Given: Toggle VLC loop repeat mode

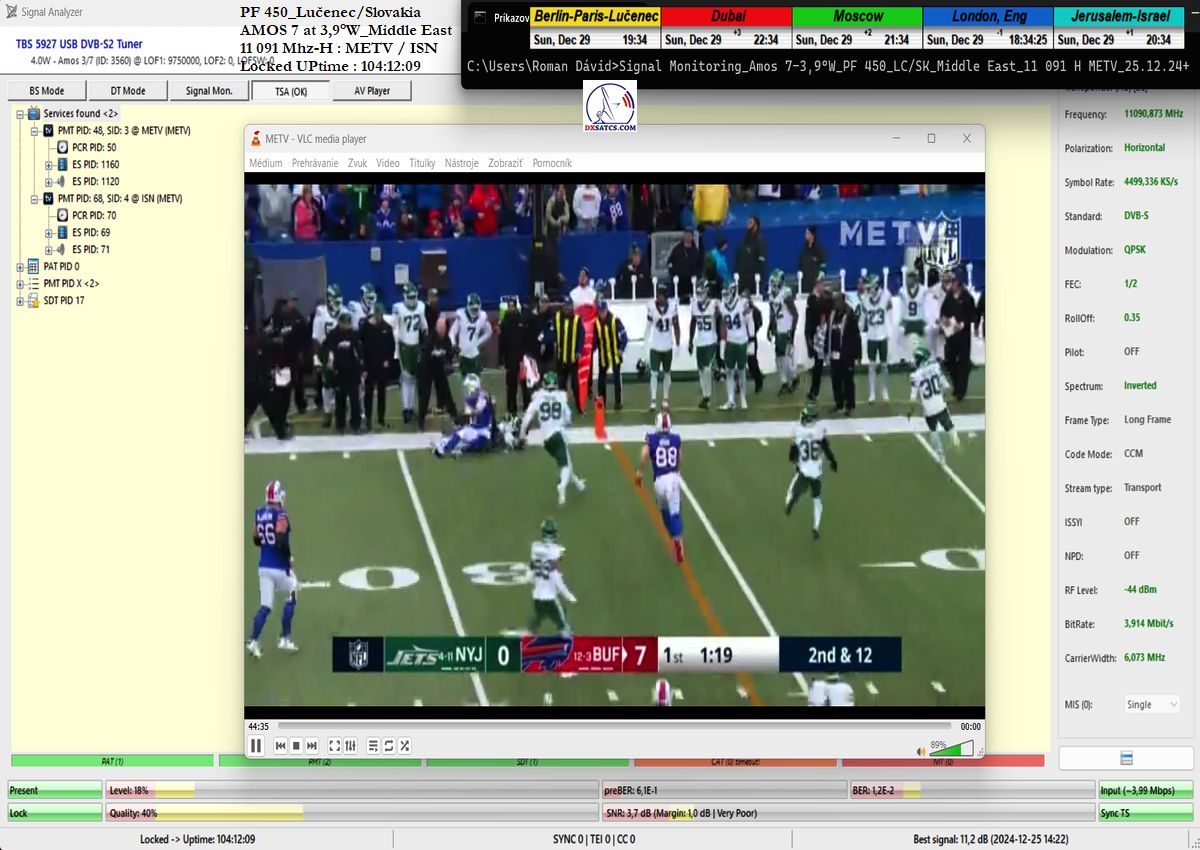Looking at the screenshot, I should (389, 746).
